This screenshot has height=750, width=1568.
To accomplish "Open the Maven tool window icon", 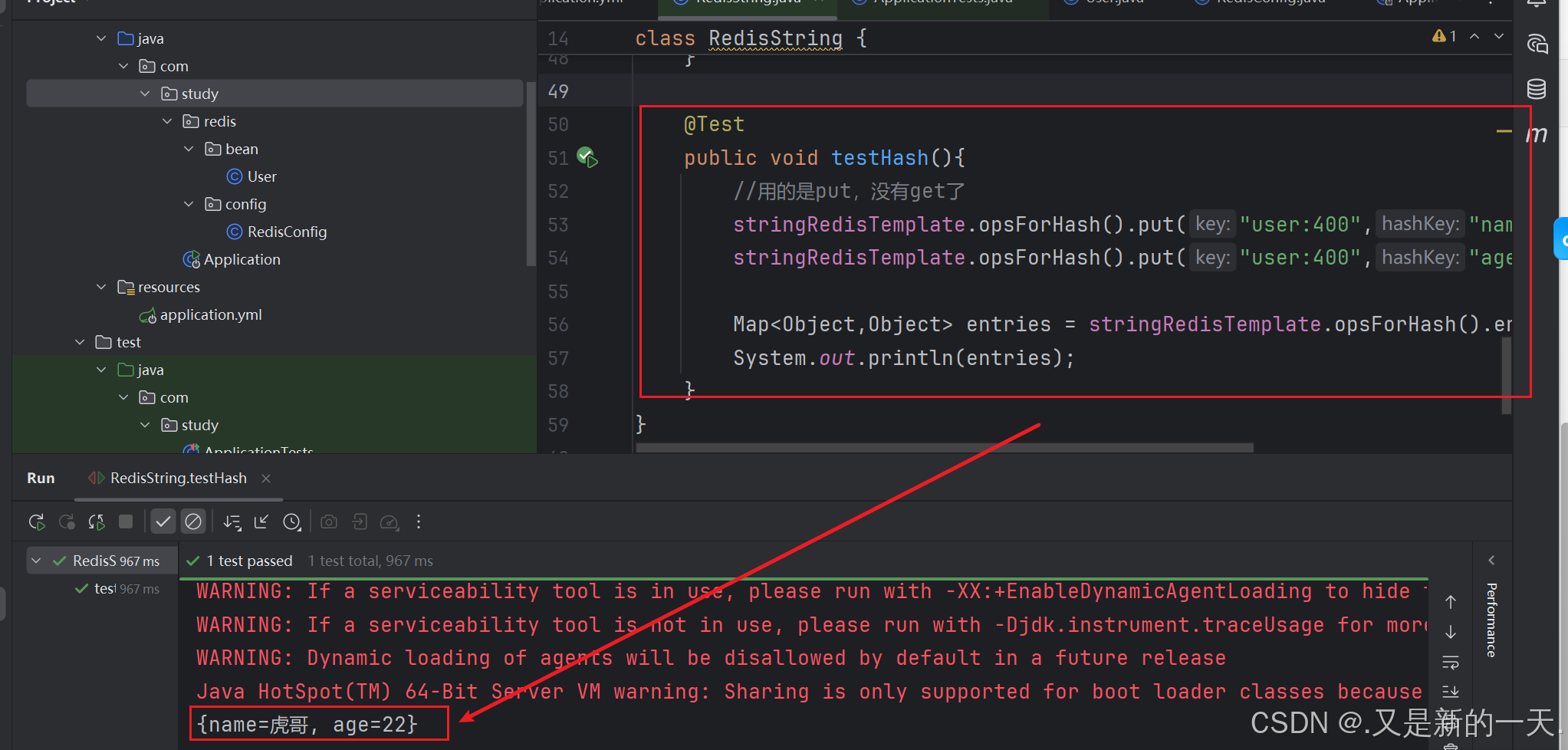I will point(1536,135).
